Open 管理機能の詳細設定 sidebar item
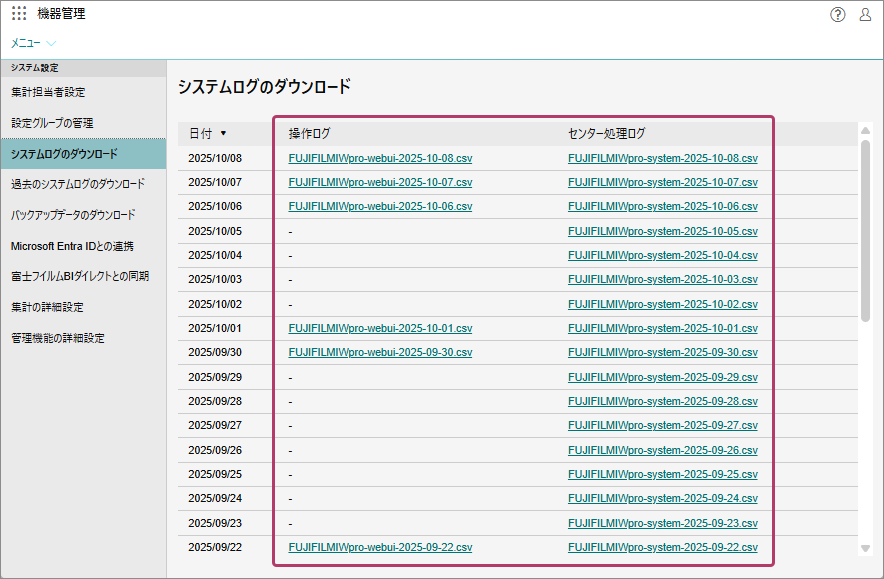The image size is (884, 579). [58, 338]
